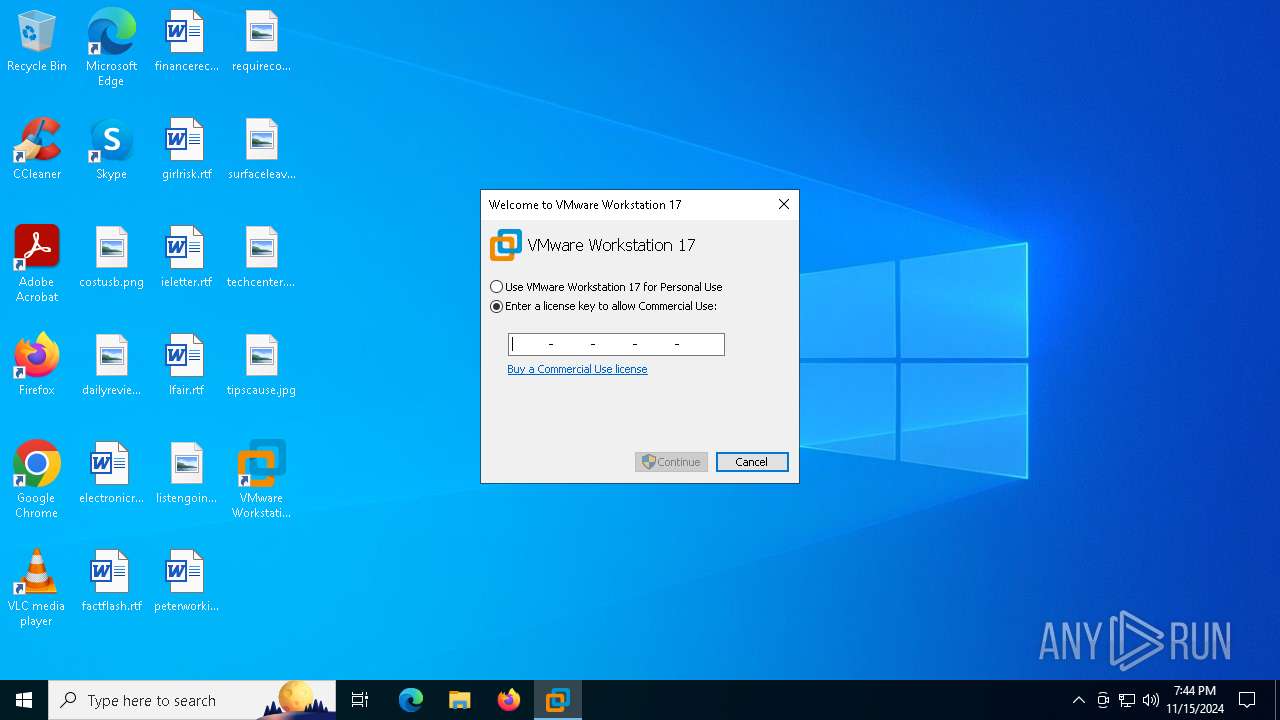1280x720 pixels.
Task: Select Enter a license key radio option
Action: pyautogui.click(x=603, y=307)
